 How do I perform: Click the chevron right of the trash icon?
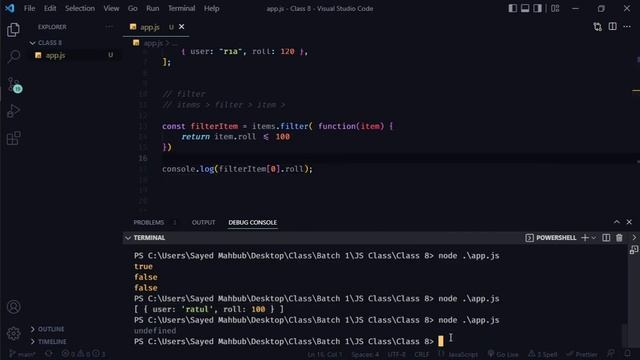634,238
